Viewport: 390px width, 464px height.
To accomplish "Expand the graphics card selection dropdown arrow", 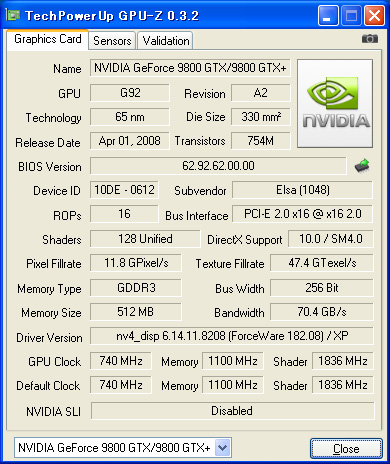I will pos(223,447).
